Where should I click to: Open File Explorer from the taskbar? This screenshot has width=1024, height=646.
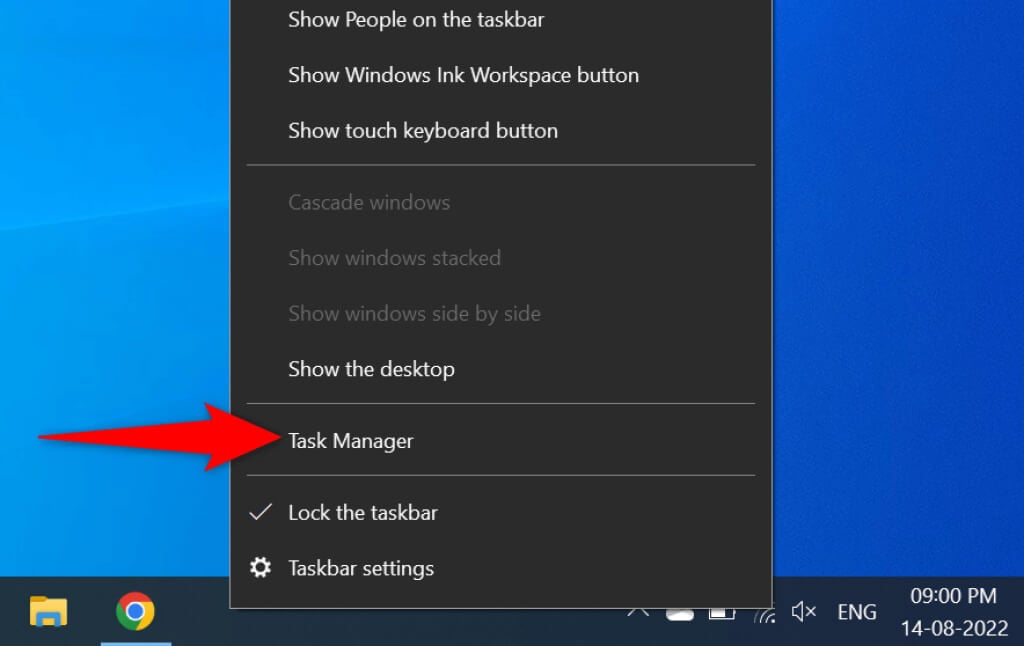(x=48, y=610)
